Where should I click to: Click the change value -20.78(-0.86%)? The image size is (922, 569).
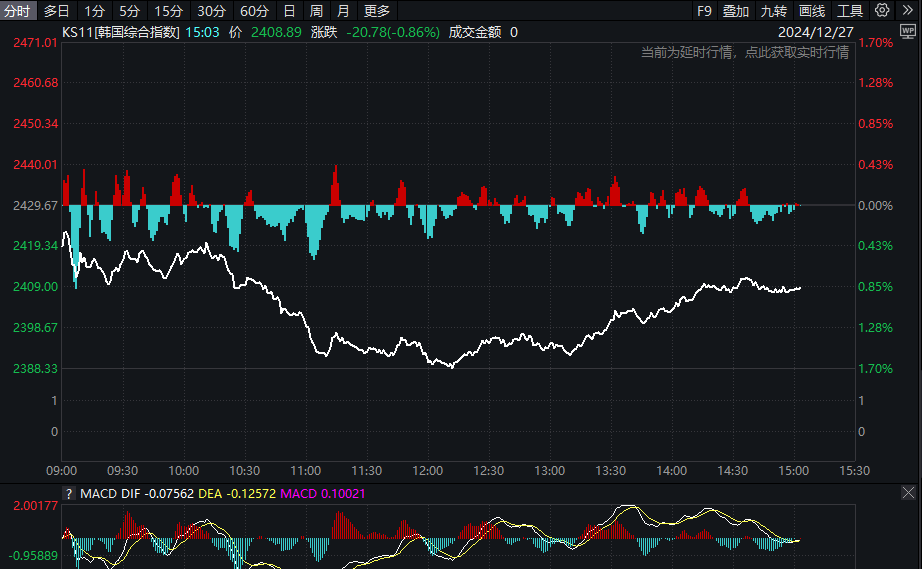[393, 32]
